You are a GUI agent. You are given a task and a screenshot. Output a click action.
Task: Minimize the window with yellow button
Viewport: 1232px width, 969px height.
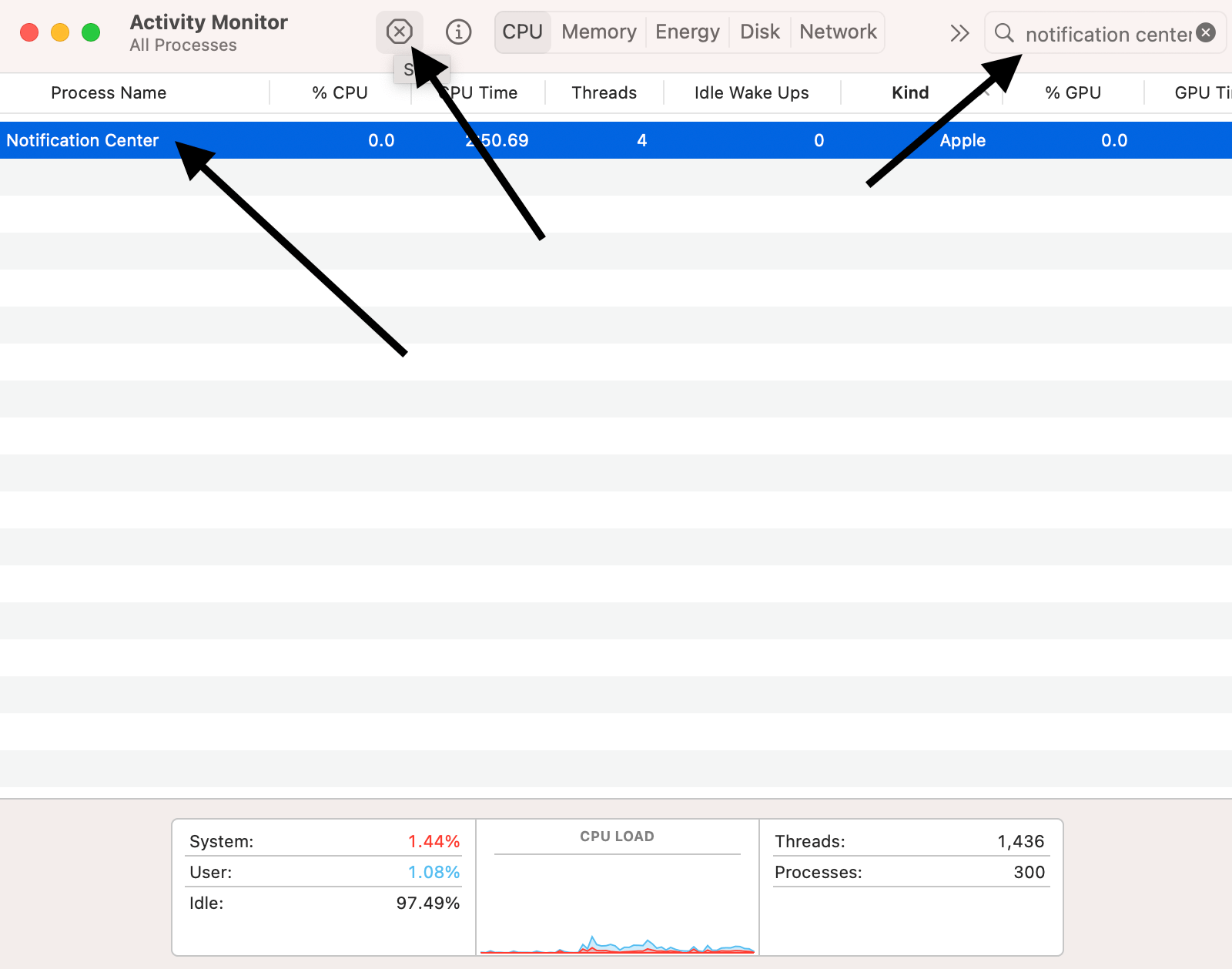point(60,32)
